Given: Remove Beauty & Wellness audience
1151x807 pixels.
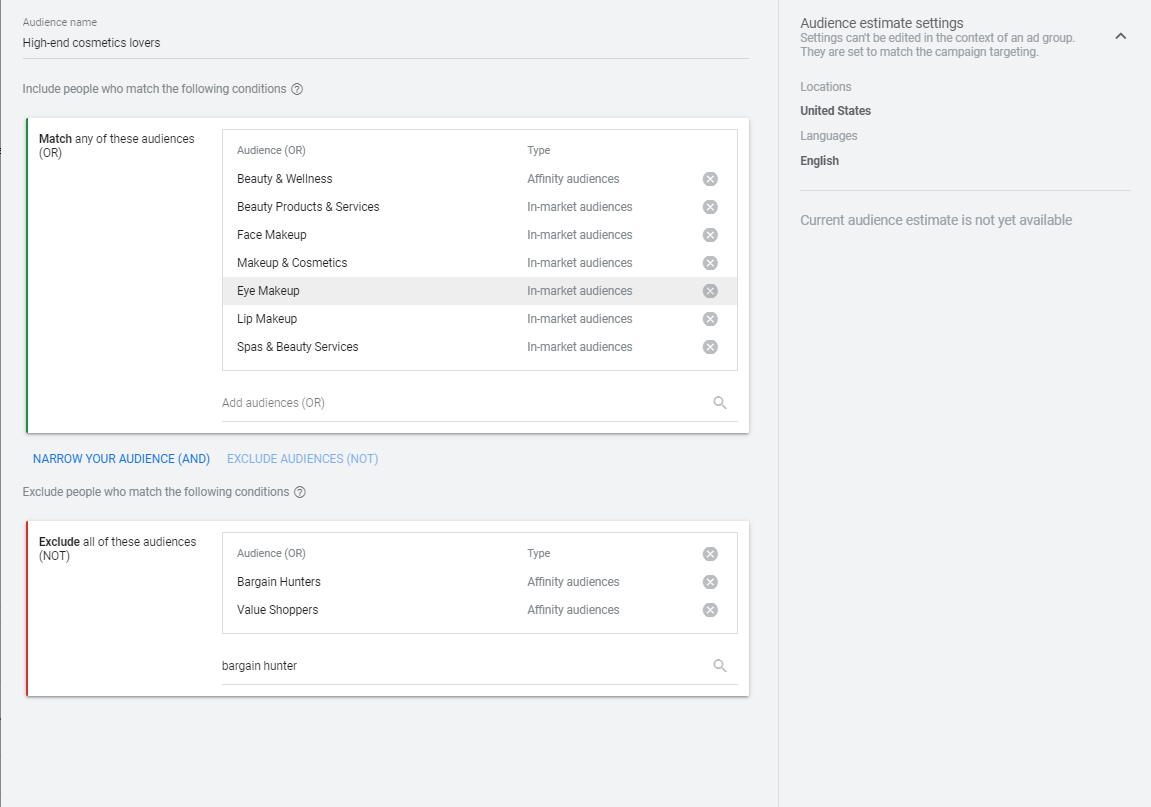Looking at the screenshot, I should [x=710, y=179].
